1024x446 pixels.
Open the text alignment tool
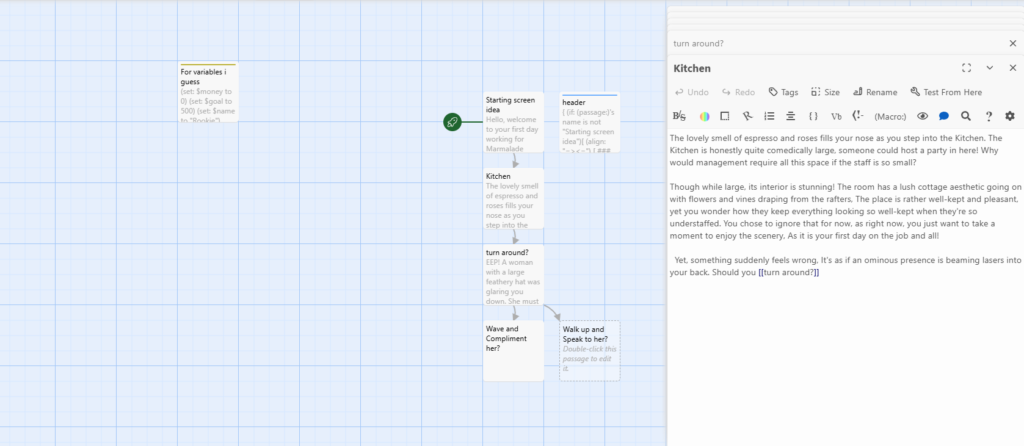click(x=790, y=116)
